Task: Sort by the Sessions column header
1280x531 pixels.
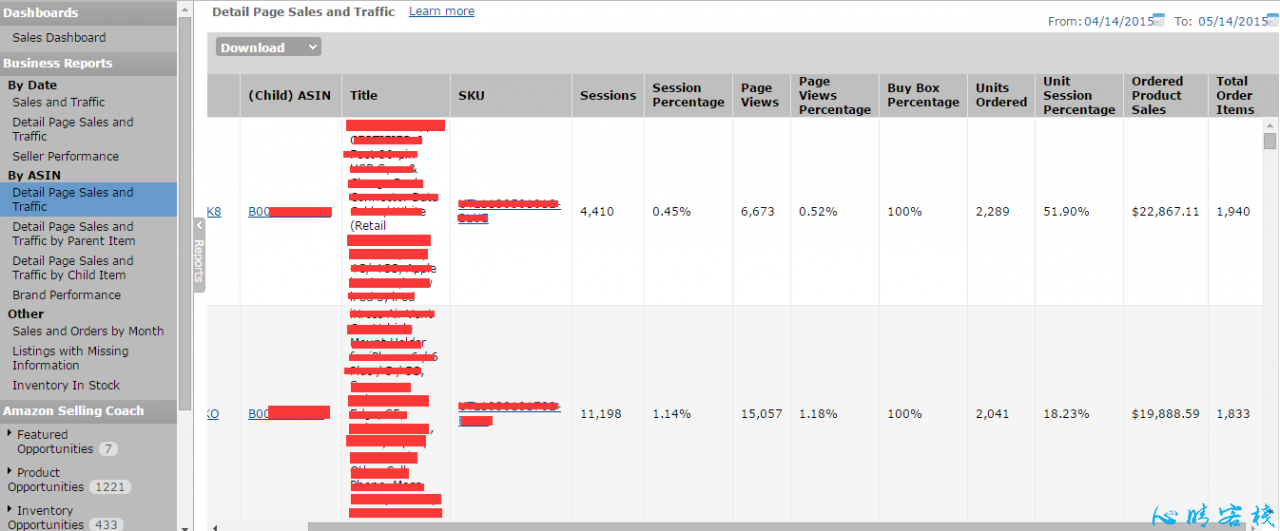Action: (x=608, y=95)
